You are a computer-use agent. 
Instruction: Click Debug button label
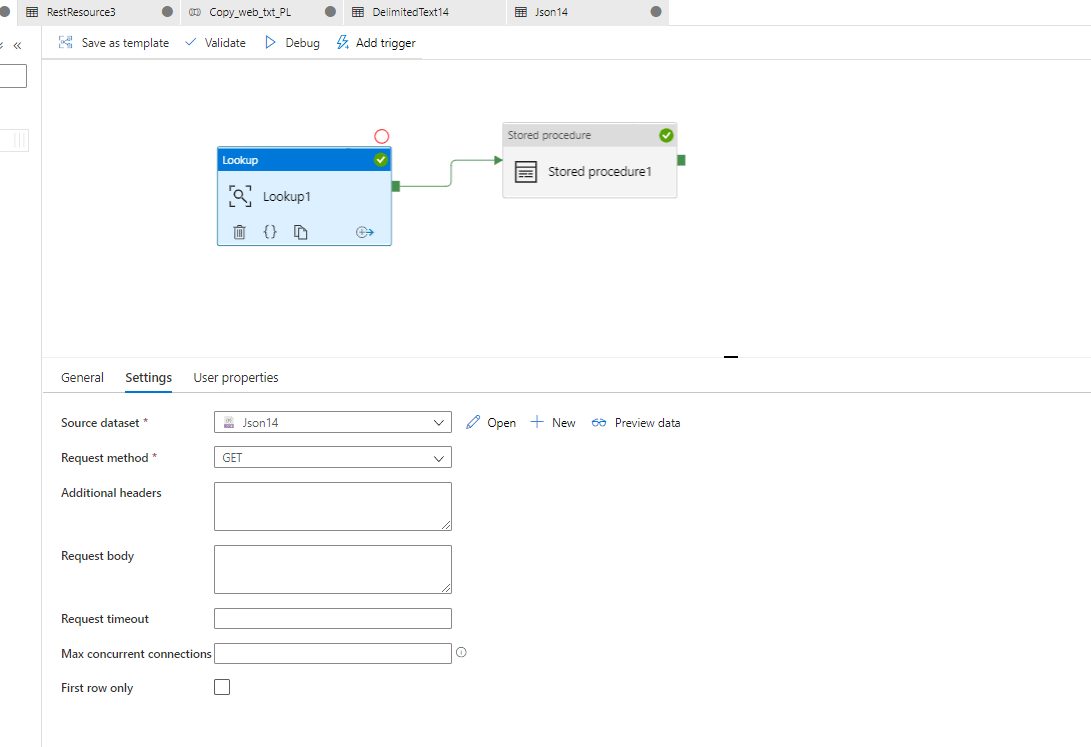(303, 43)
